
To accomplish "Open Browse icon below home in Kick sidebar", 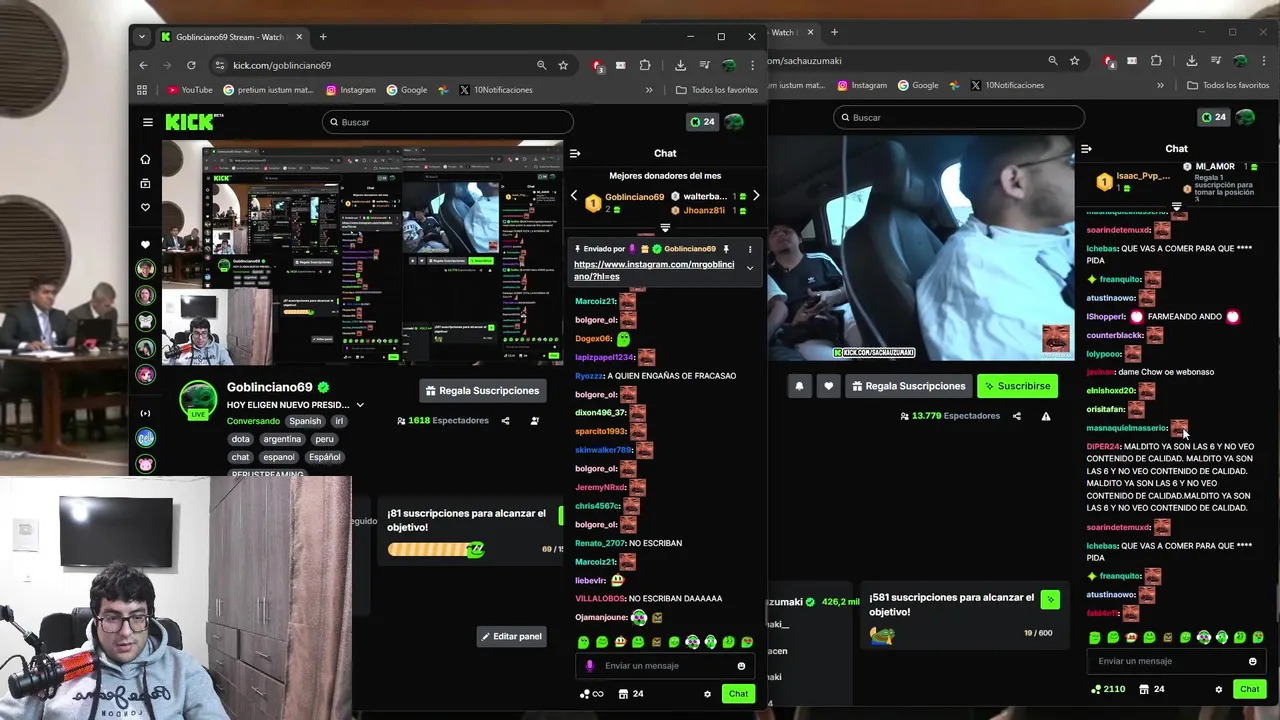I will 145,183.
